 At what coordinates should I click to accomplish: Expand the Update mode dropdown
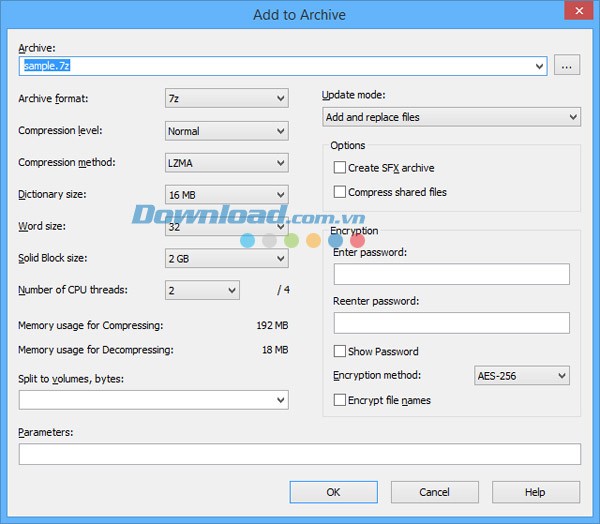click(x=450, y=117)
